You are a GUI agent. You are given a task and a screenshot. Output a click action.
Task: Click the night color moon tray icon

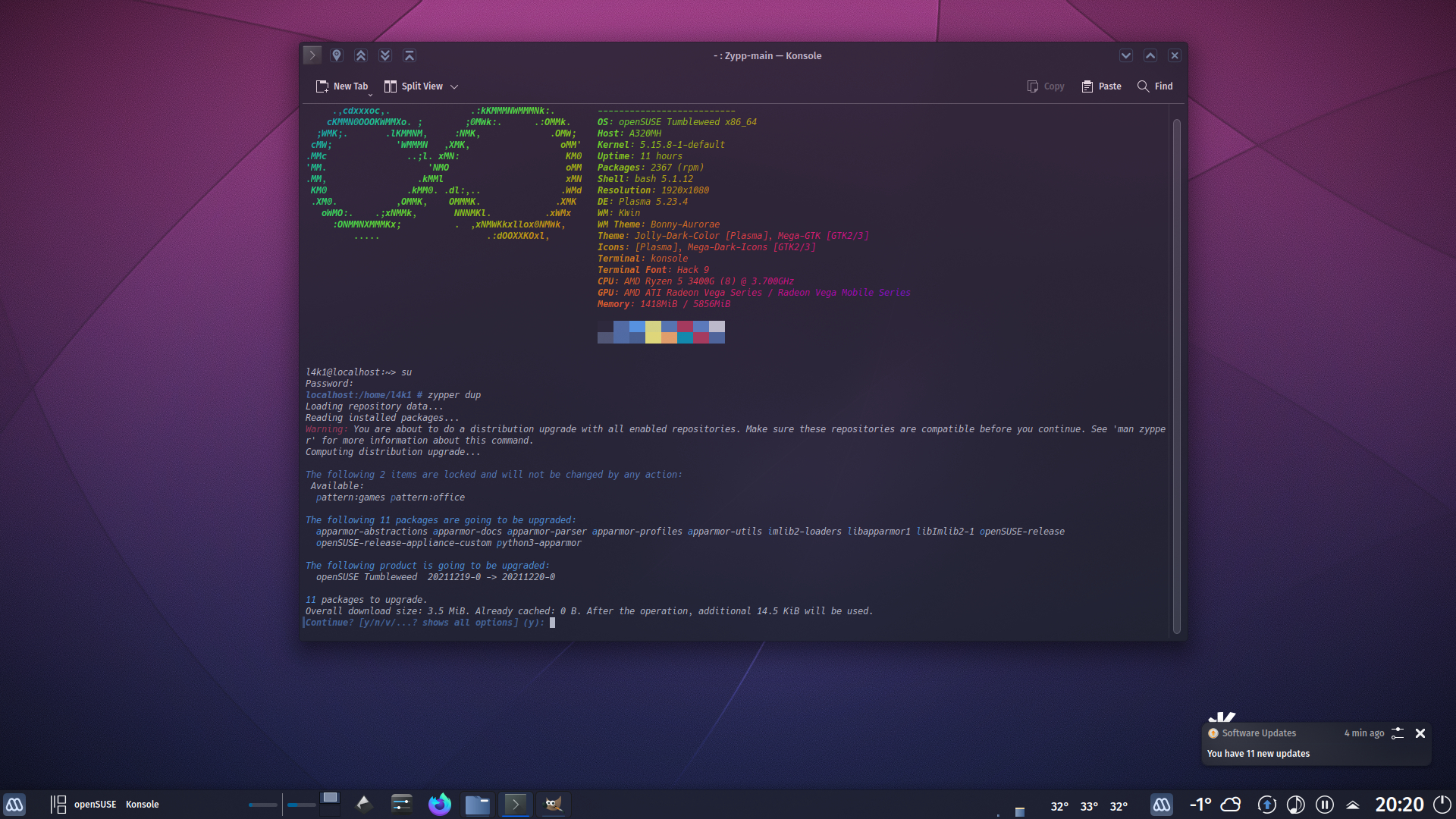(x=1296, y=805)
